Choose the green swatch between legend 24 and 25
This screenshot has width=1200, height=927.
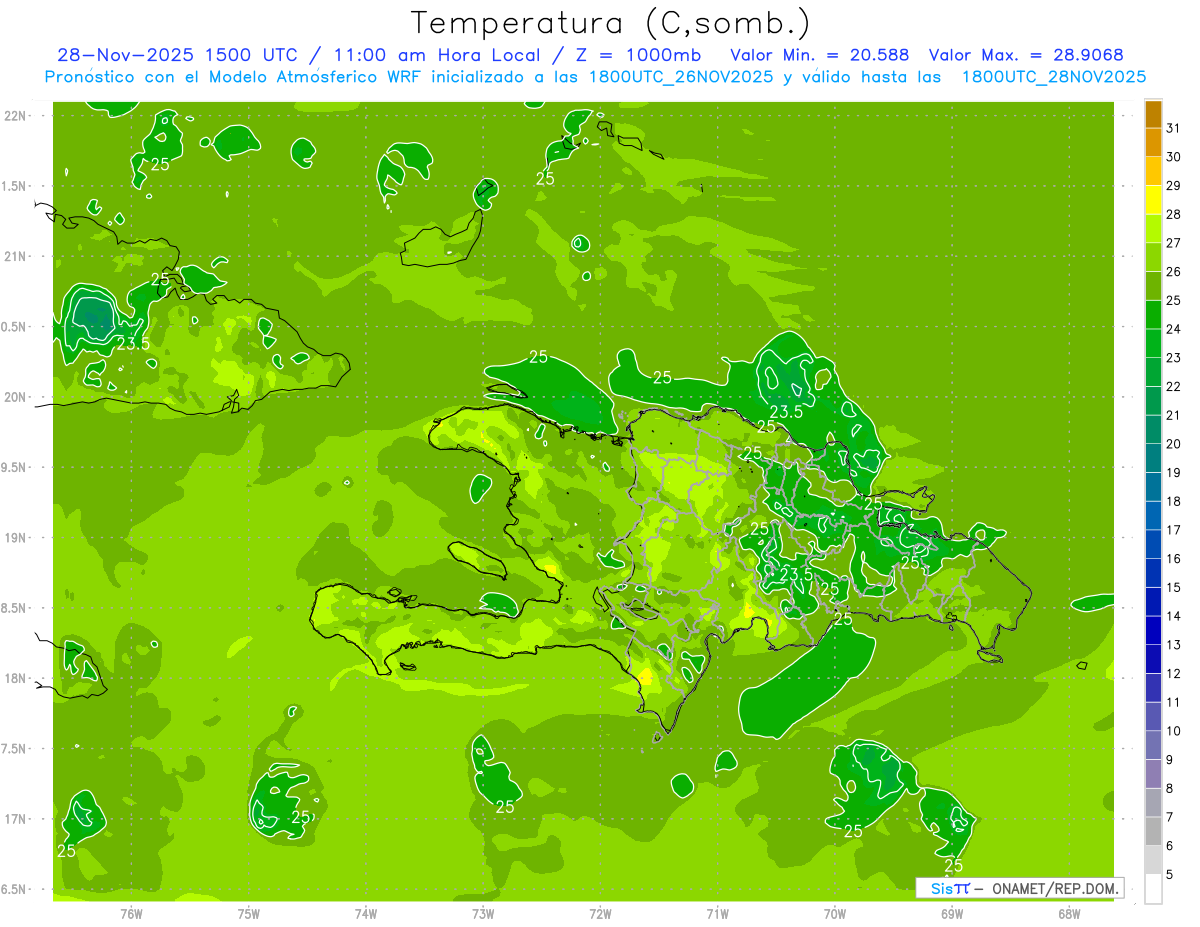(1153, 314)
